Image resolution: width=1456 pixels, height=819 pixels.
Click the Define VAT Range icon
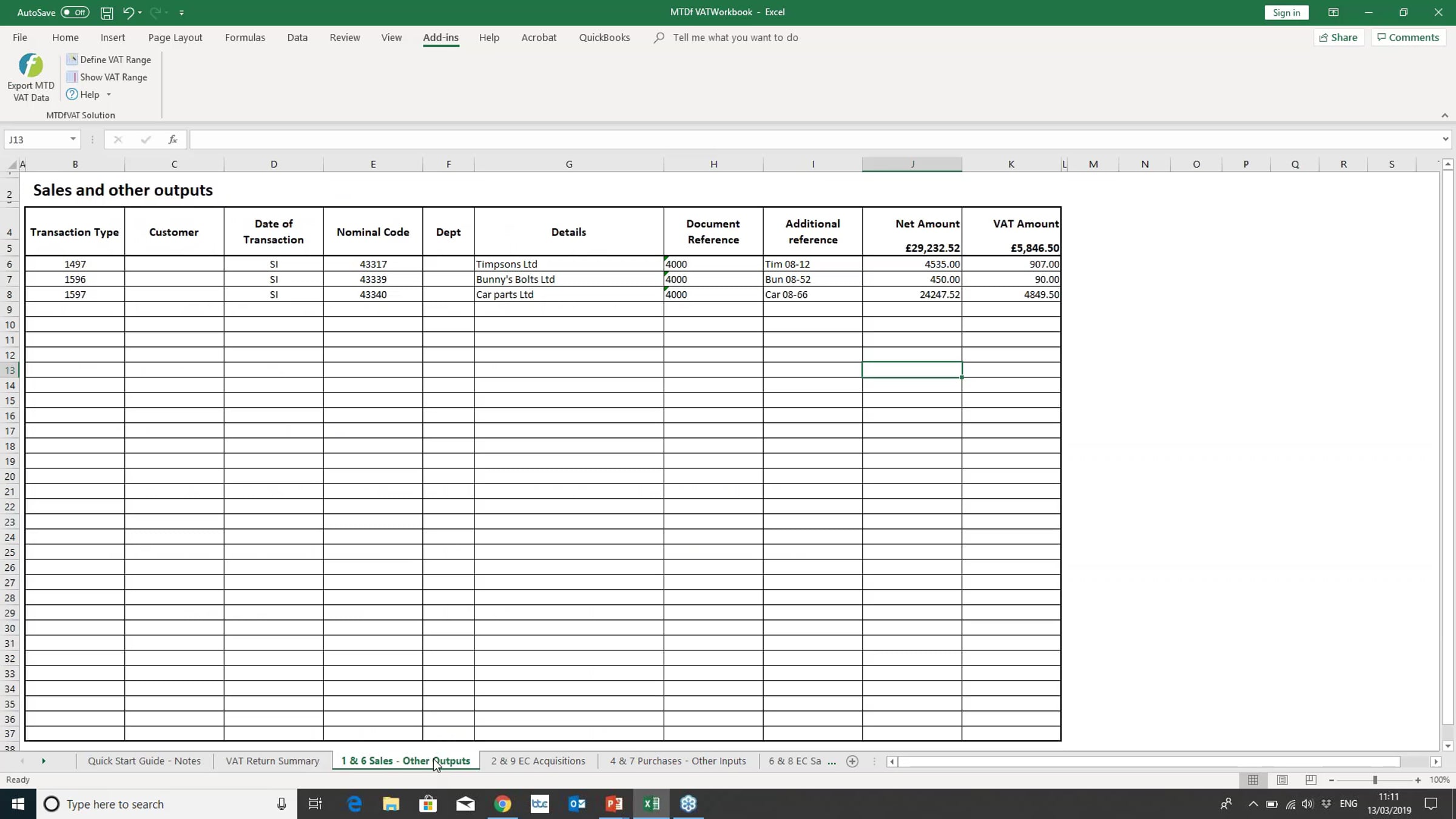point(72,59)
